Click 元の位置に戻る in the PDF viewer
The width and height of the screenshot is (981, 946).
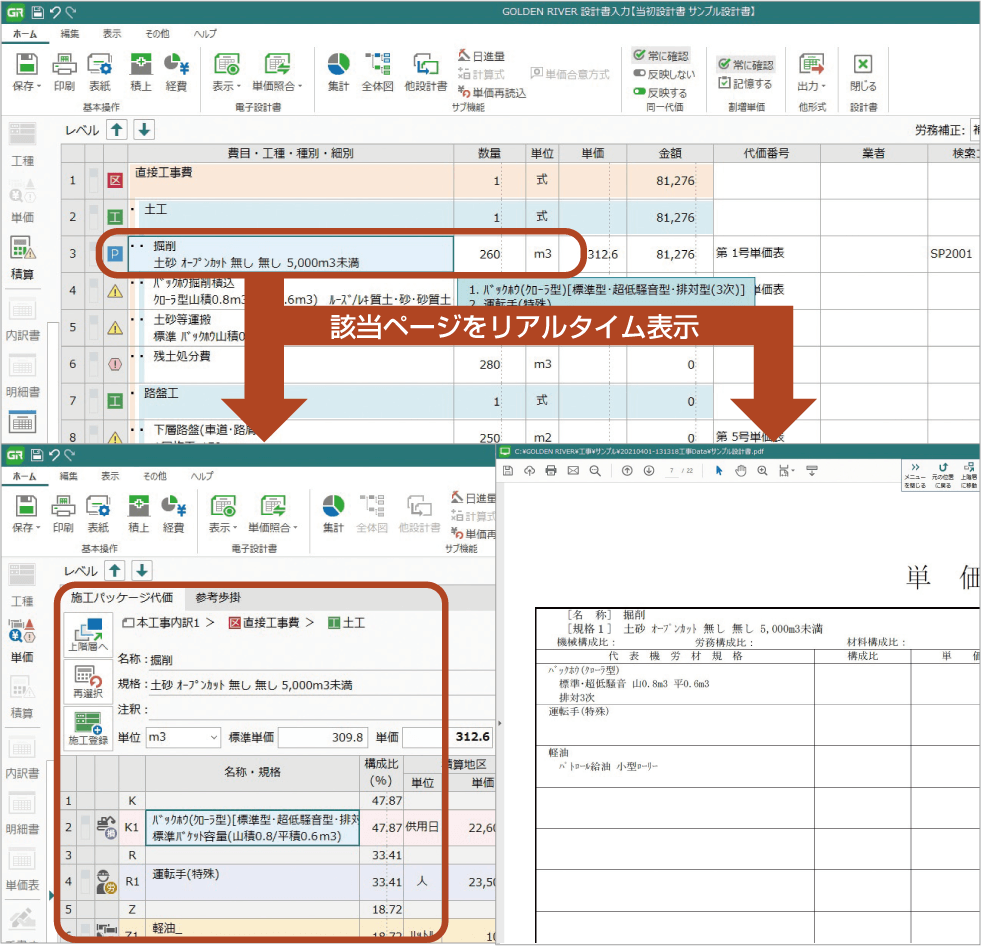pyautogui.click(x=943, y=476)
